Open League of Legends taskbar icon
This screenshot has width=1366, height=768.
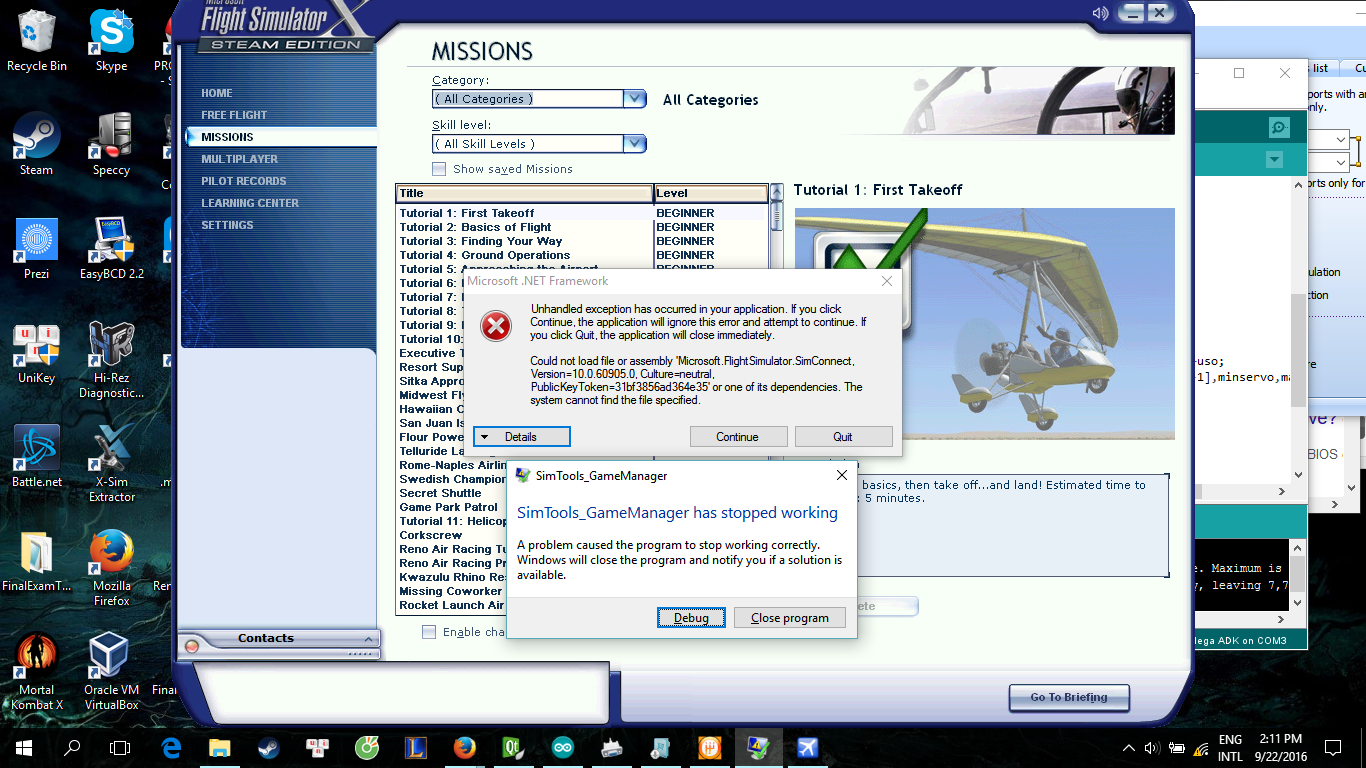415,748
